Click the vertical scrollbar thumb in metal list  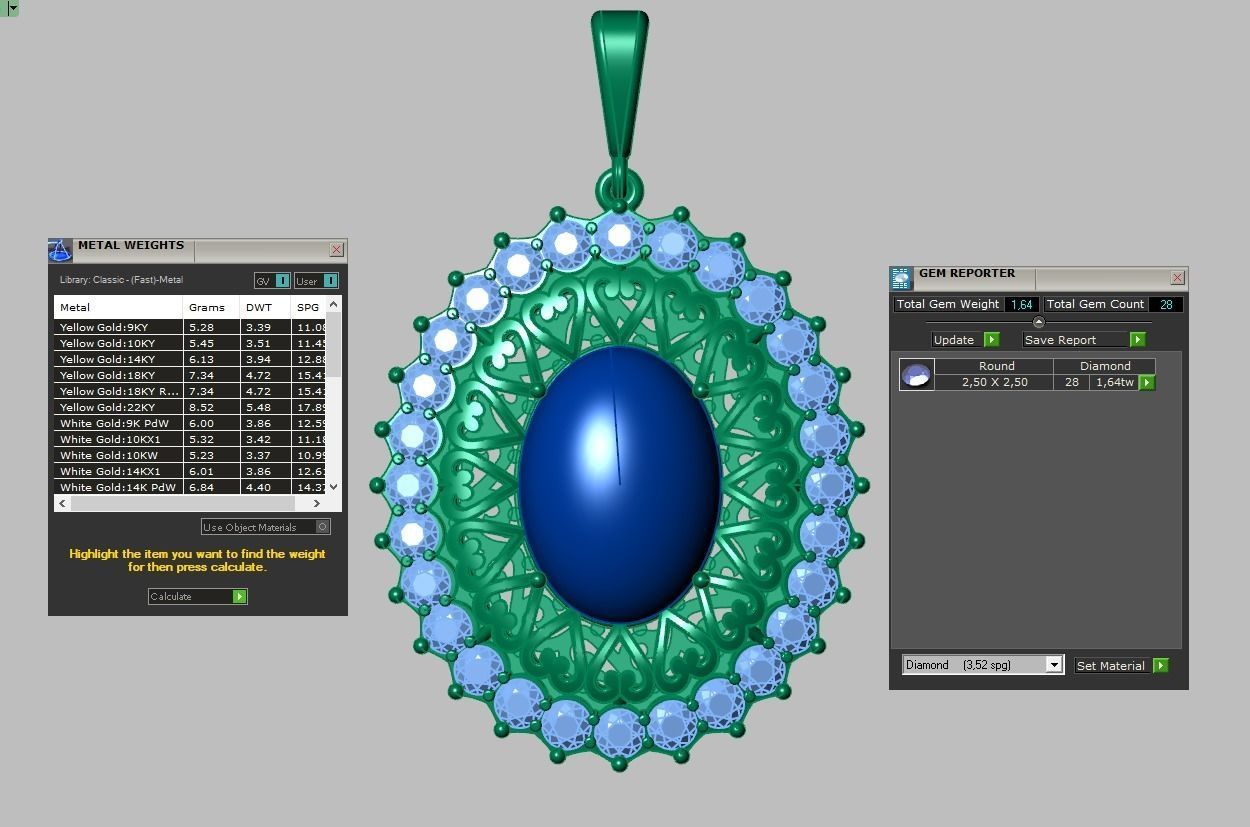coord(334,345)
